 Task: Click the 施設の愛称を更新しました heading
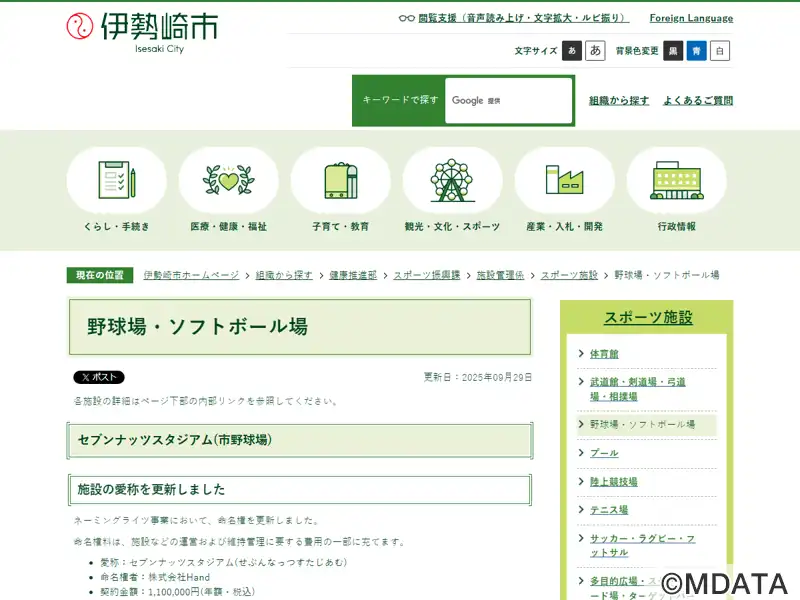coord(151,490)
